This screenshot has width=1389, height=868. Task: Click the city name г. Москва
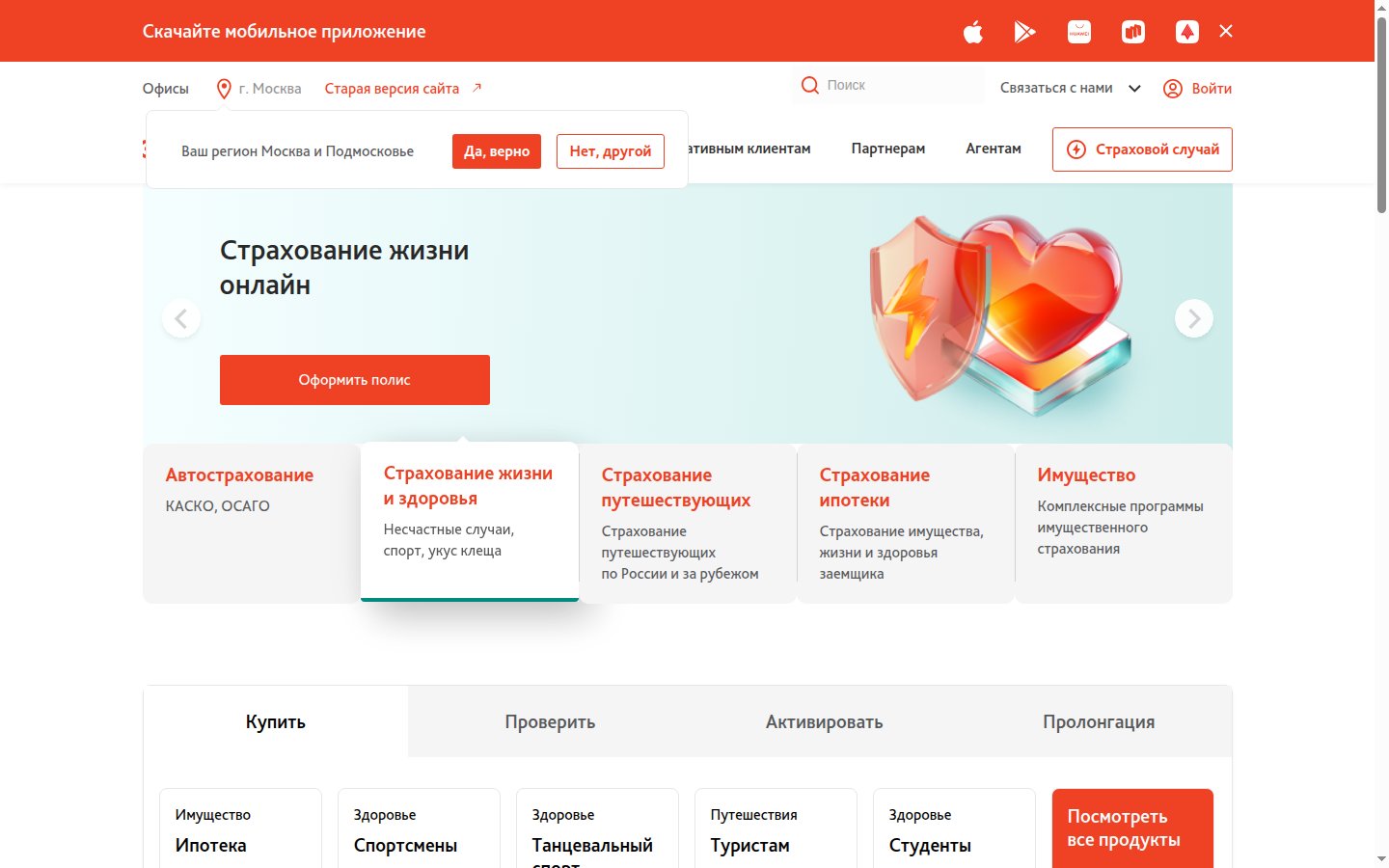(x=270, y=89)
